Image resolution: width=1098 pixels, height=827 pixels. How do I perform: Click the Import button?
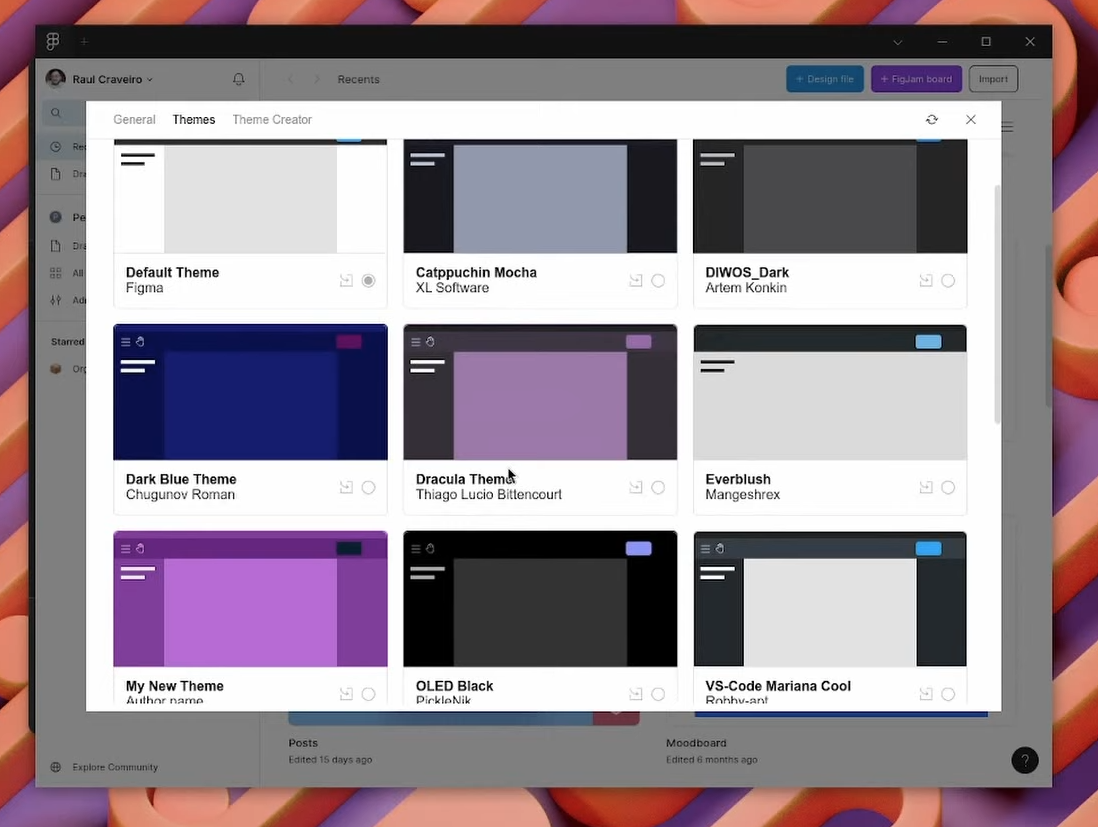tap(993, 79)
